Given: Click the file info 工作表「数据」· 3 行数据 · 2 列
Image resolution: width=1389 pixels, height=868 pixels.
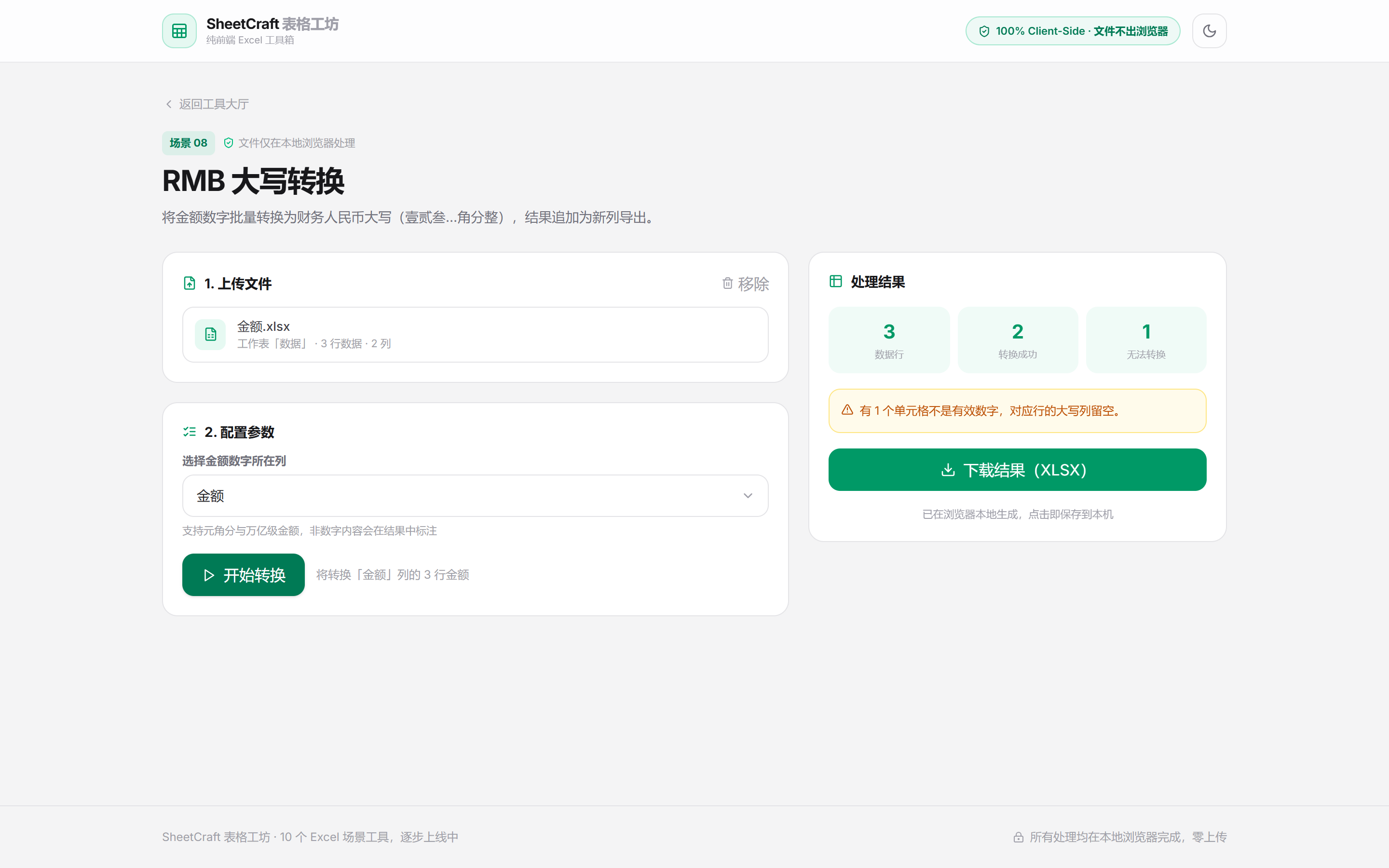Looking at the screenshot, I should pos(314,343).
